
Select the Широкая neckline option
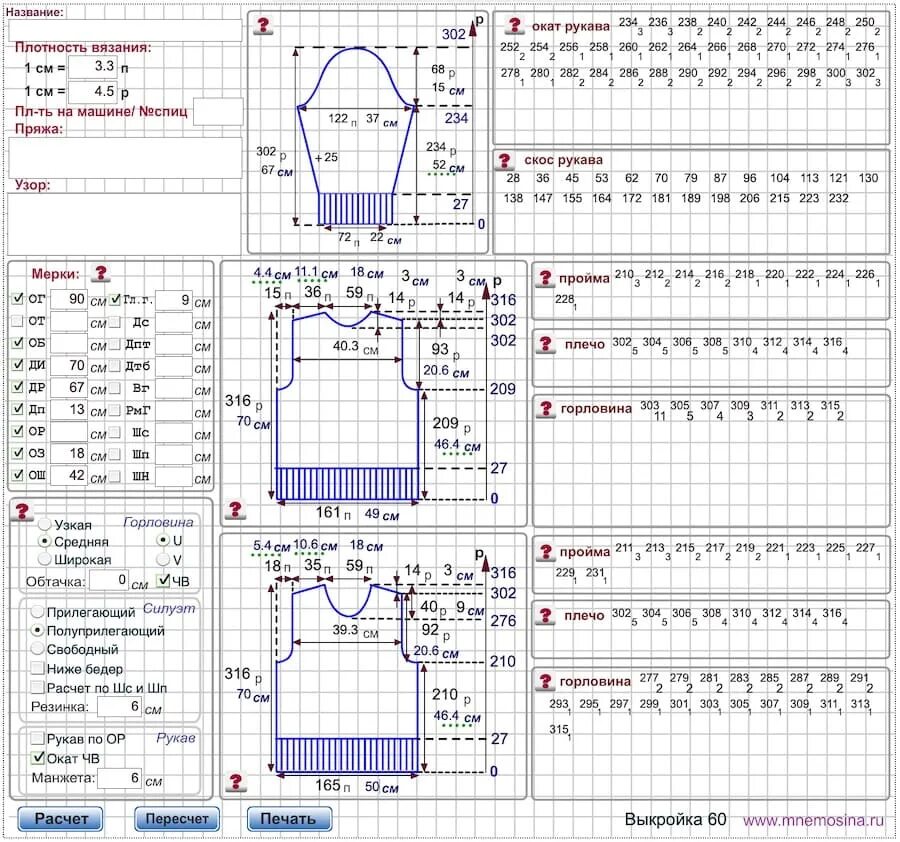(45, 558)
